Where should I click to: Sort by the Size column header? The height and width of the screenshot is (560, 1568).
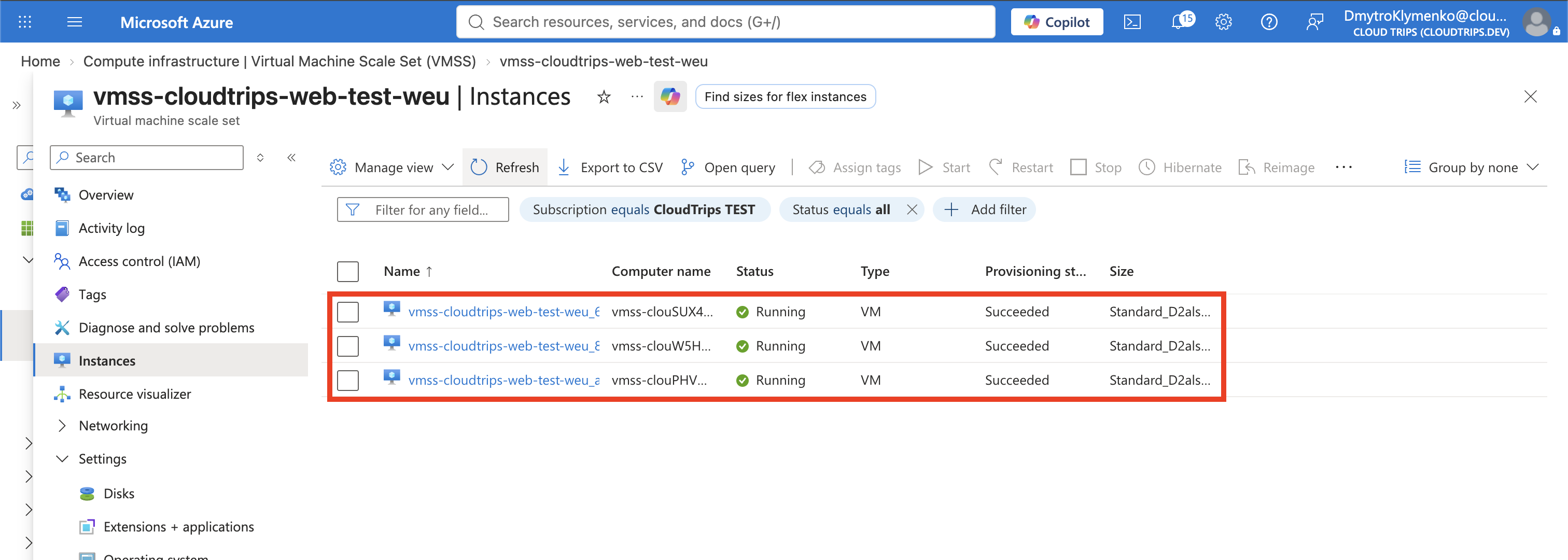pyautogui.click(x=1121, y=272)
